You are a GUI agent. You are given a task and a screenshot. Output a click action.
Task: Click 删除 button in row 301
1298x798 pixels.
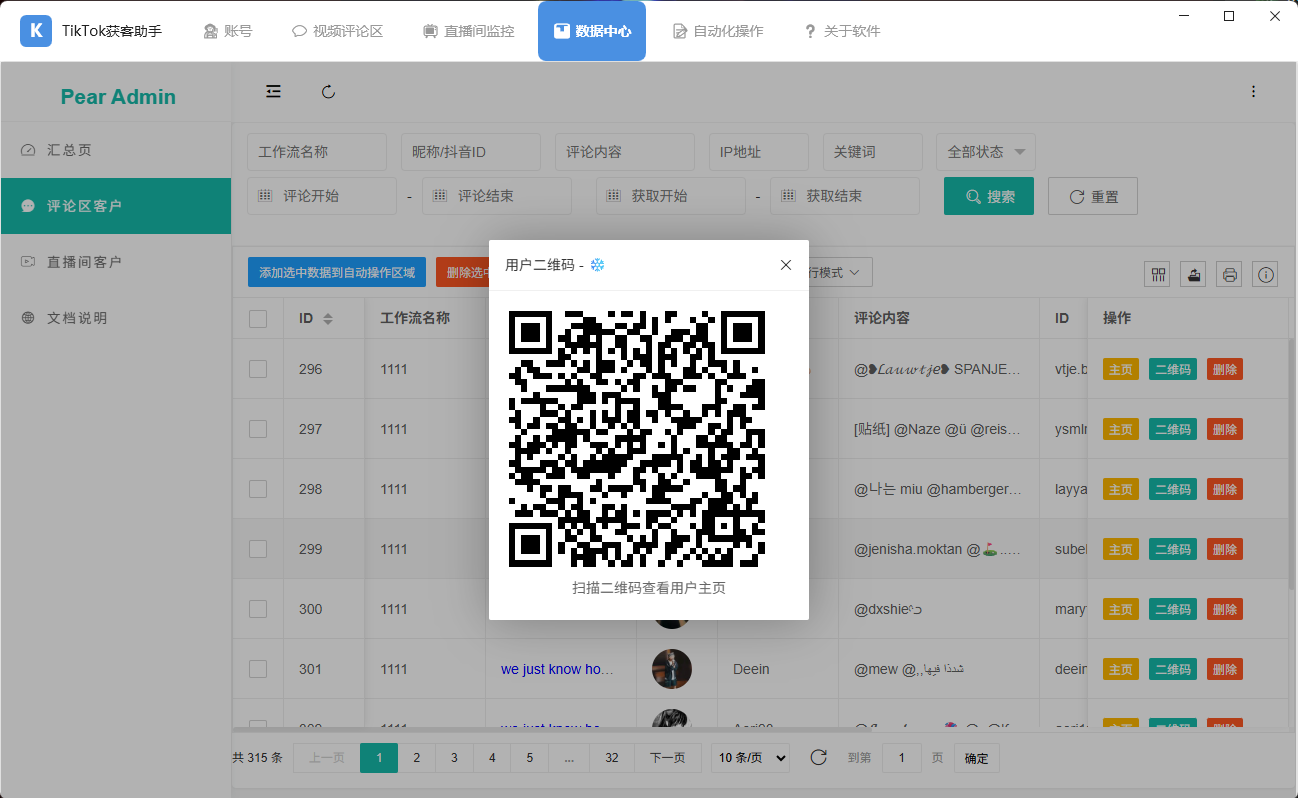click(x=1225, y=669)
